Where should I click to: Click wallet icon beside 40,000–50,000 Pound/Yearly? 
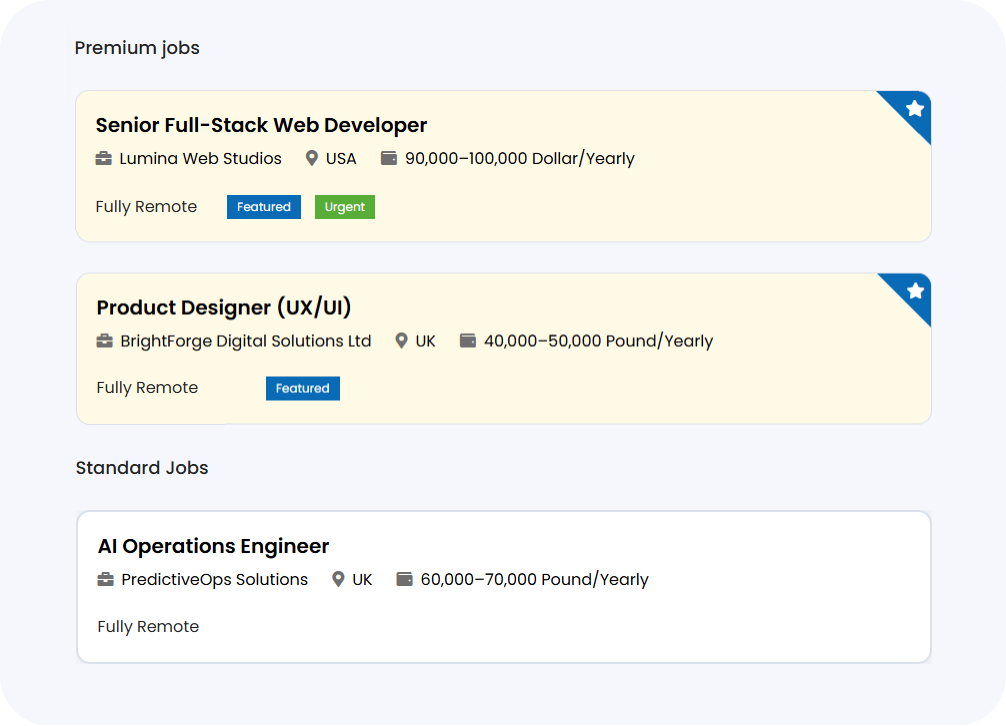pyautogui.click(x=468, y=341)
